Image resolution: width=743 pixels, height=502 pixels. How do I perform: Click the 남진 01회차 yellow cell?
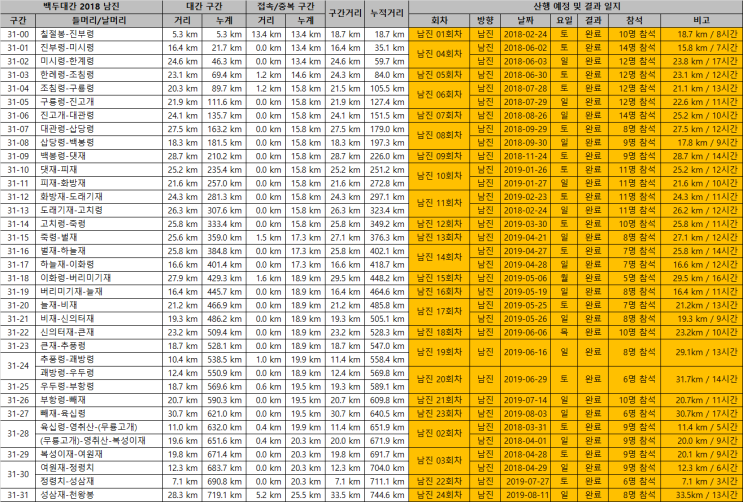pos(439,34)
